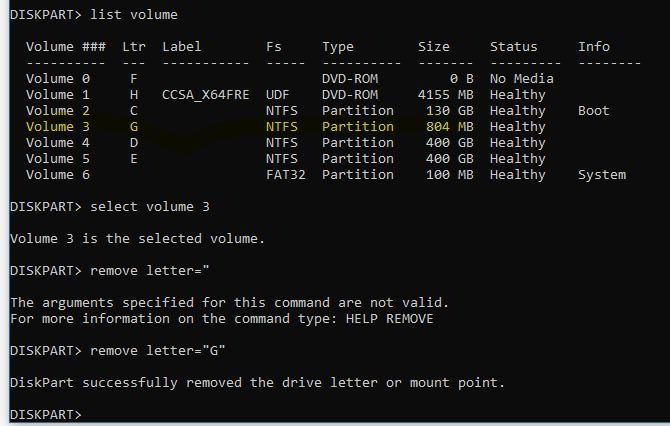The image size is (670, 426).
Task: Click the FAT32 file system entry
Action: [x=285, y=174]
